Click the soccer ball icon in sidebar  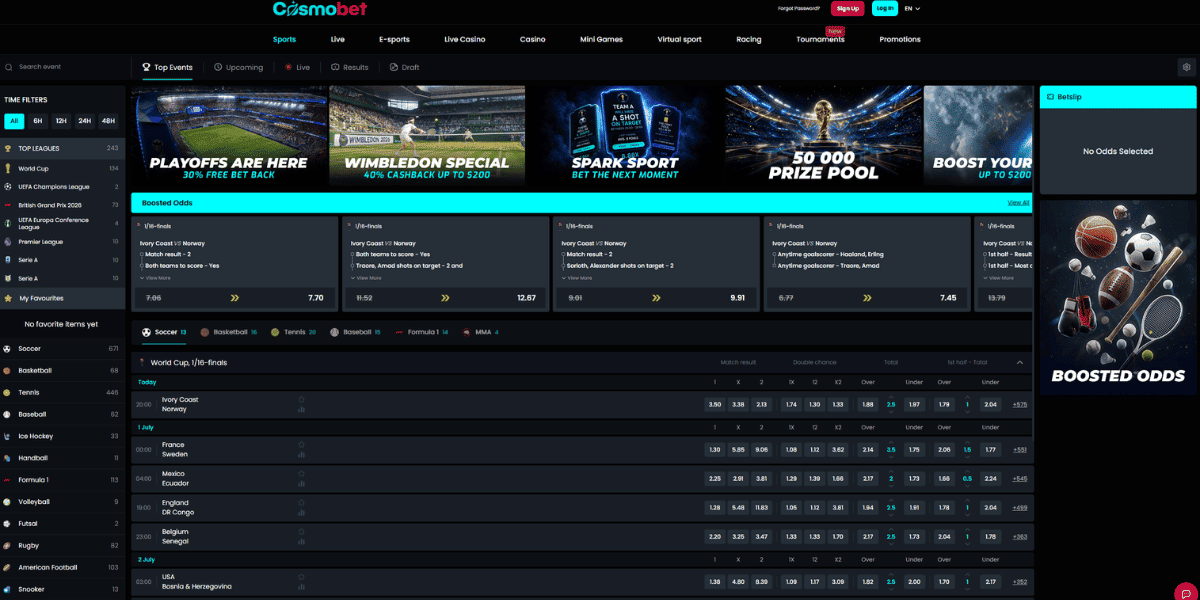(x=8, y=349)
